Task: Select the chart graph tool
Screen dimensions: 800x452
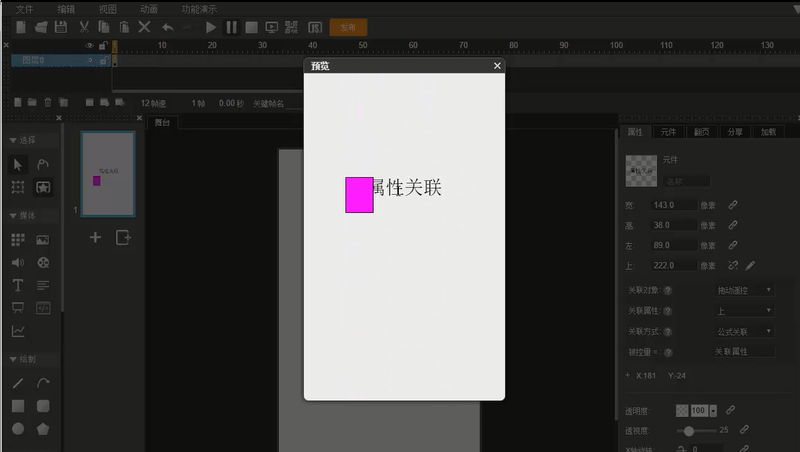Action: [x=18, y=332]
